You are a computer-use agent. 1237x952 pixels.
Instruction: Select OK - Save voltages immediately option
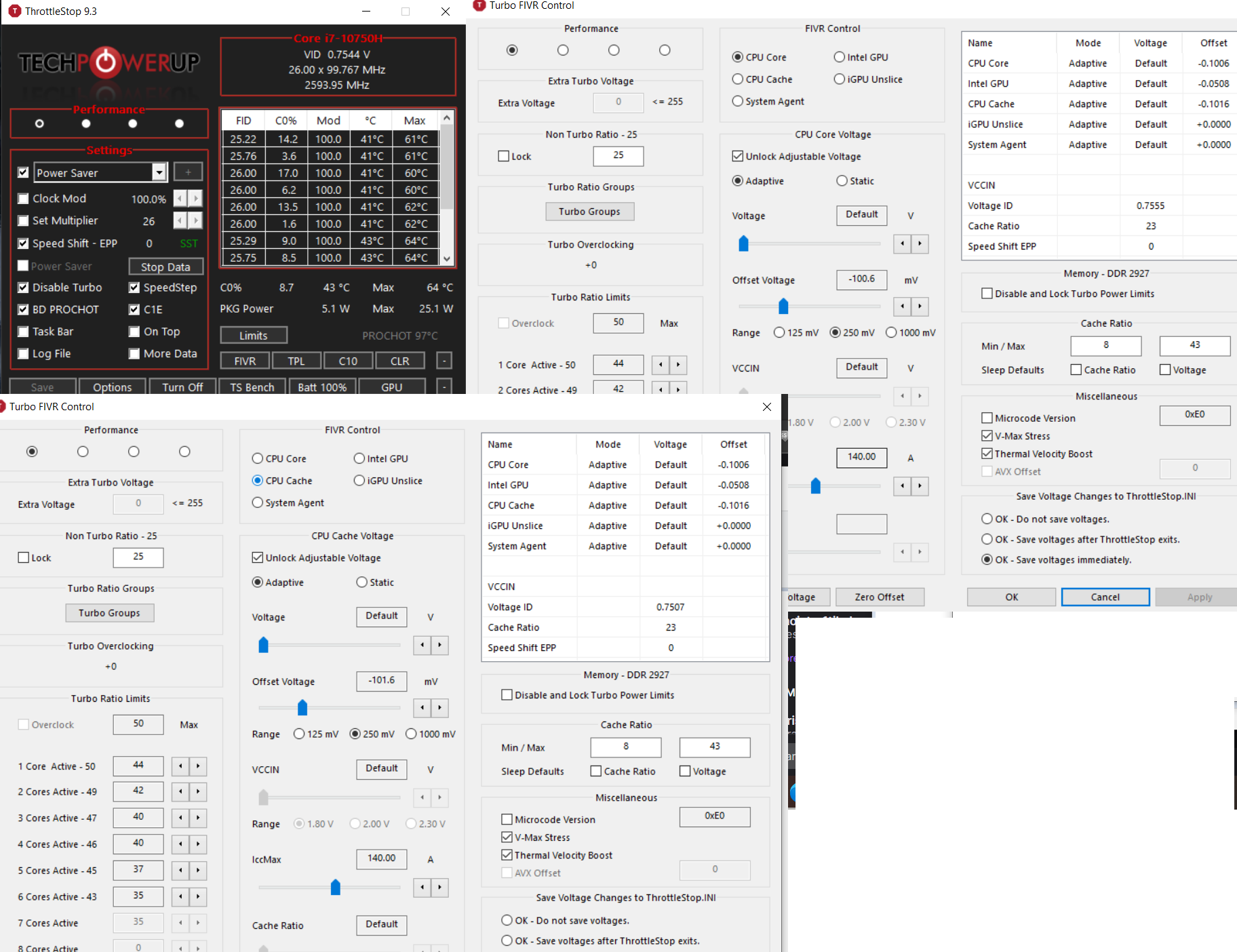987,560
